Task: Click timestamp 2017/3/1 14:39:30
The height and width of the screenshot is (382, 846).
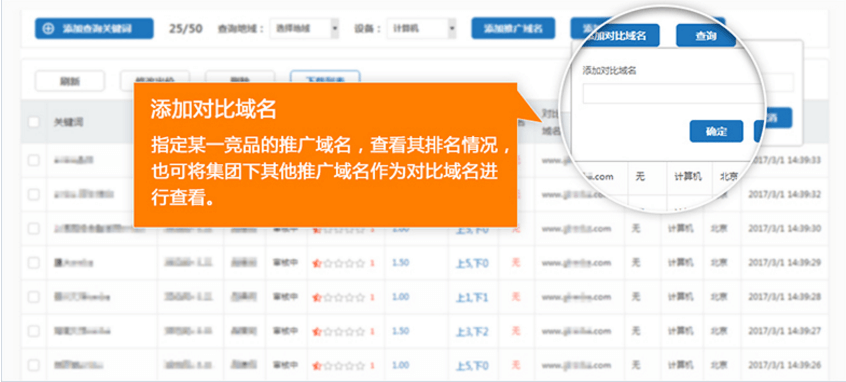Action: click(x=784, y=229)
